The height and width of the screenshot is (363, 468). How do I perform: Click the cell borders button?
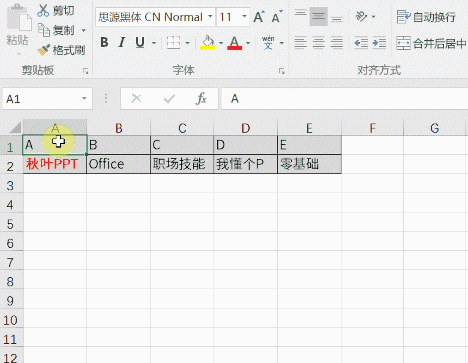tap(173, 43)
